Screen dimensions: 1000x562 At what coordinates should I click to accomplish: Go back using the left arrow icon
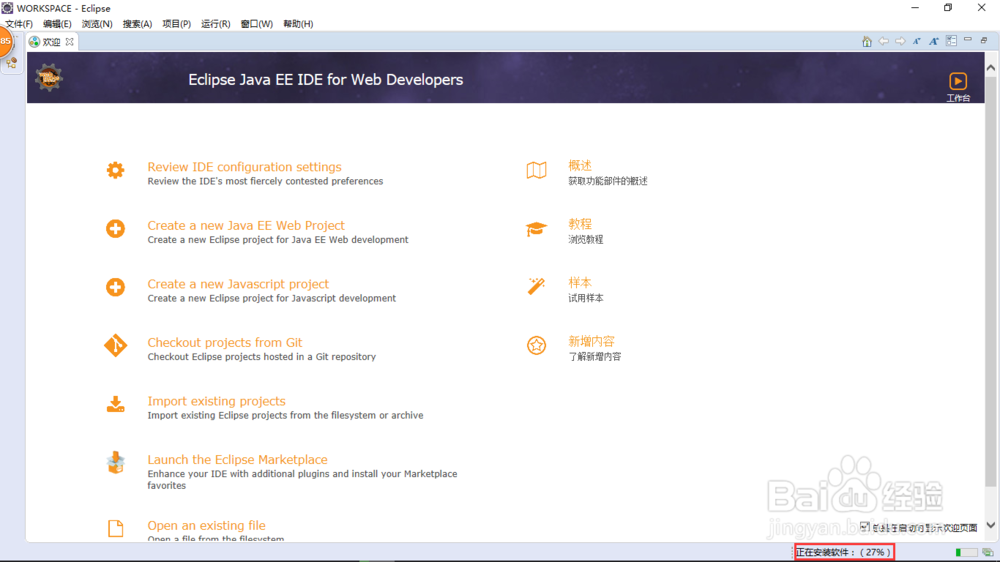pos(883,41)
